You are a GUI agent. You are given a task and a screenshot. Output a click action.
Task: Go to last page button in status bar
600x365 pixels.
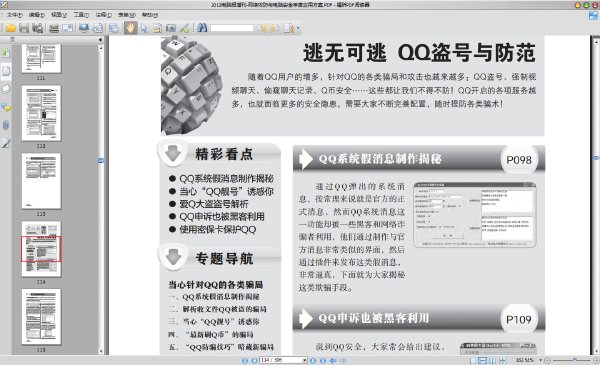coord(323,360)
